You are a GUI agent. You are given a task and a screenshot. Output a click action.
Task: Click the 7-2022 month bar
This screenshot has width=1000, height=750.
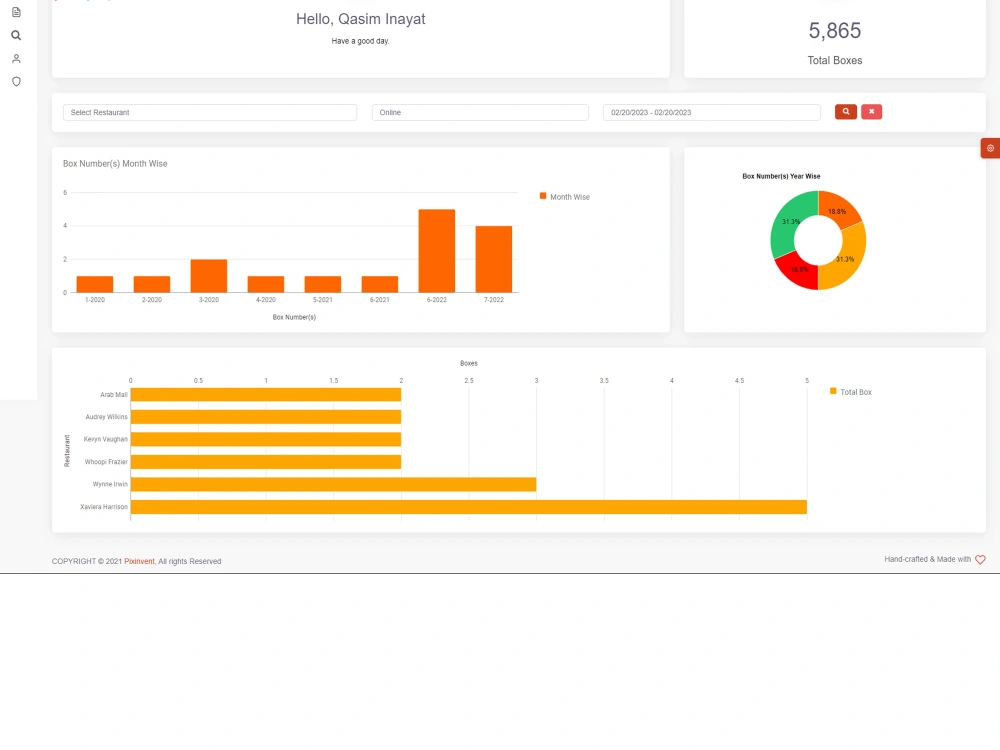tap(494, 259)
